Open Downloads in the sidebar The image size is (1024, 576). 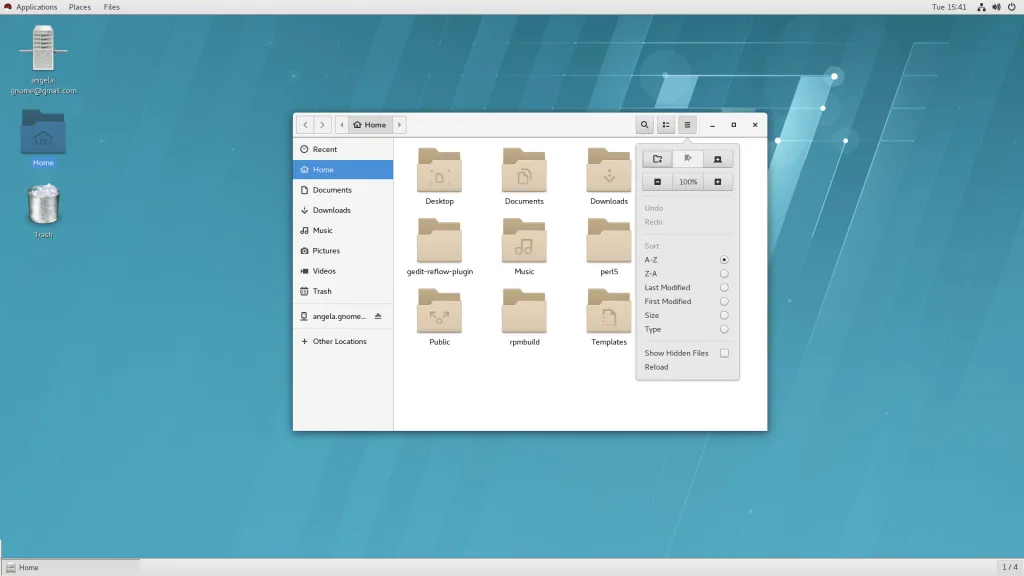coord(343,210)
